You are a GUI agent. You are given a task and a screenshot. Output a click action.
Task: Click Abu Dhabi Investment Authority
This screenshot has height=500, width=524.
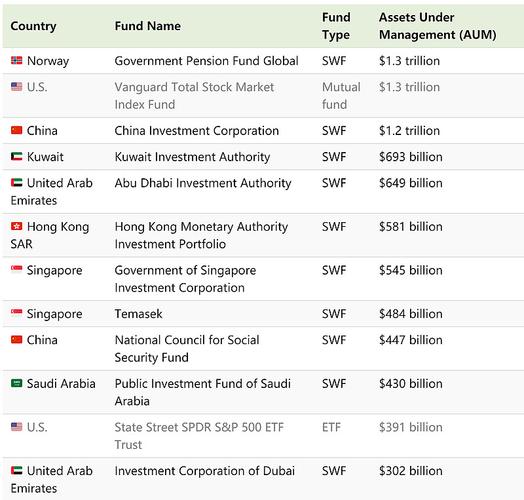coord(203,183)
